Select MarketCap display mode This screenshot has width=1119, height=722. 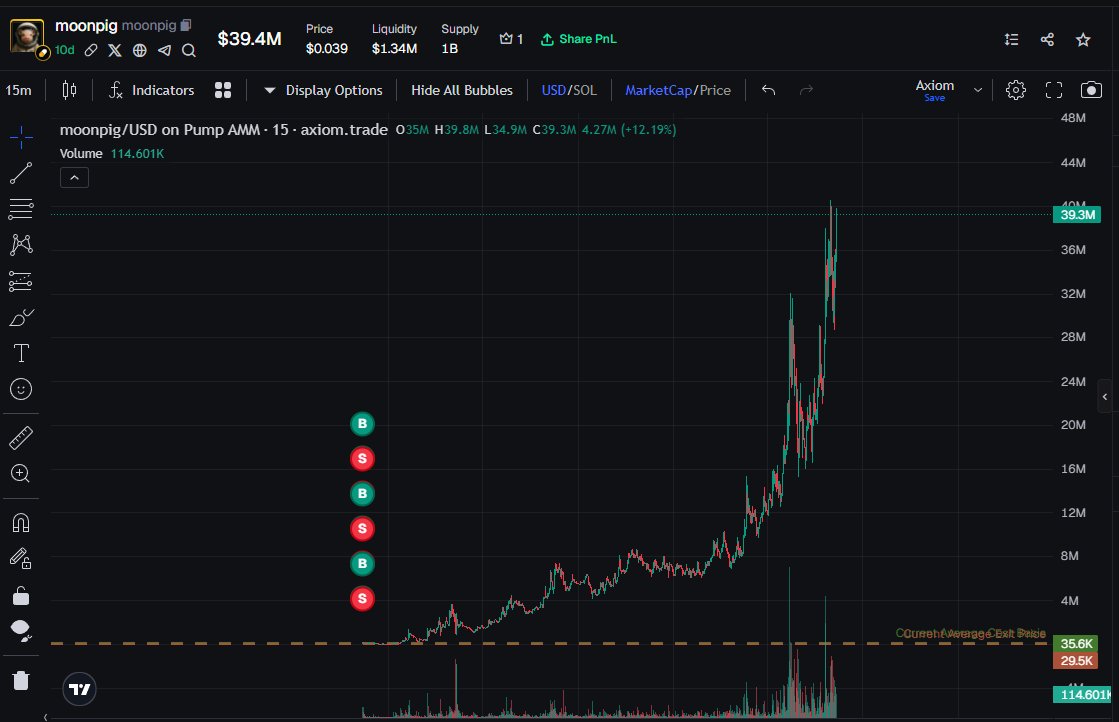tap(659, 90)
